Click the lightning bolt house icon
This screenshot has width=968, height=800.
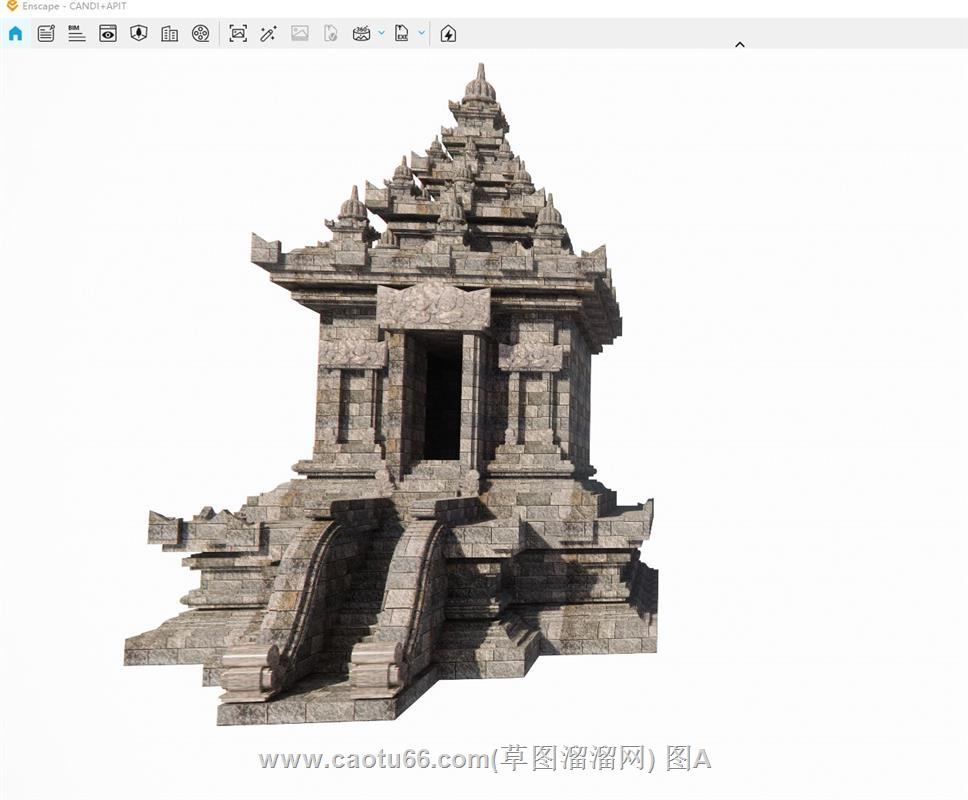(x=448, y=33)
